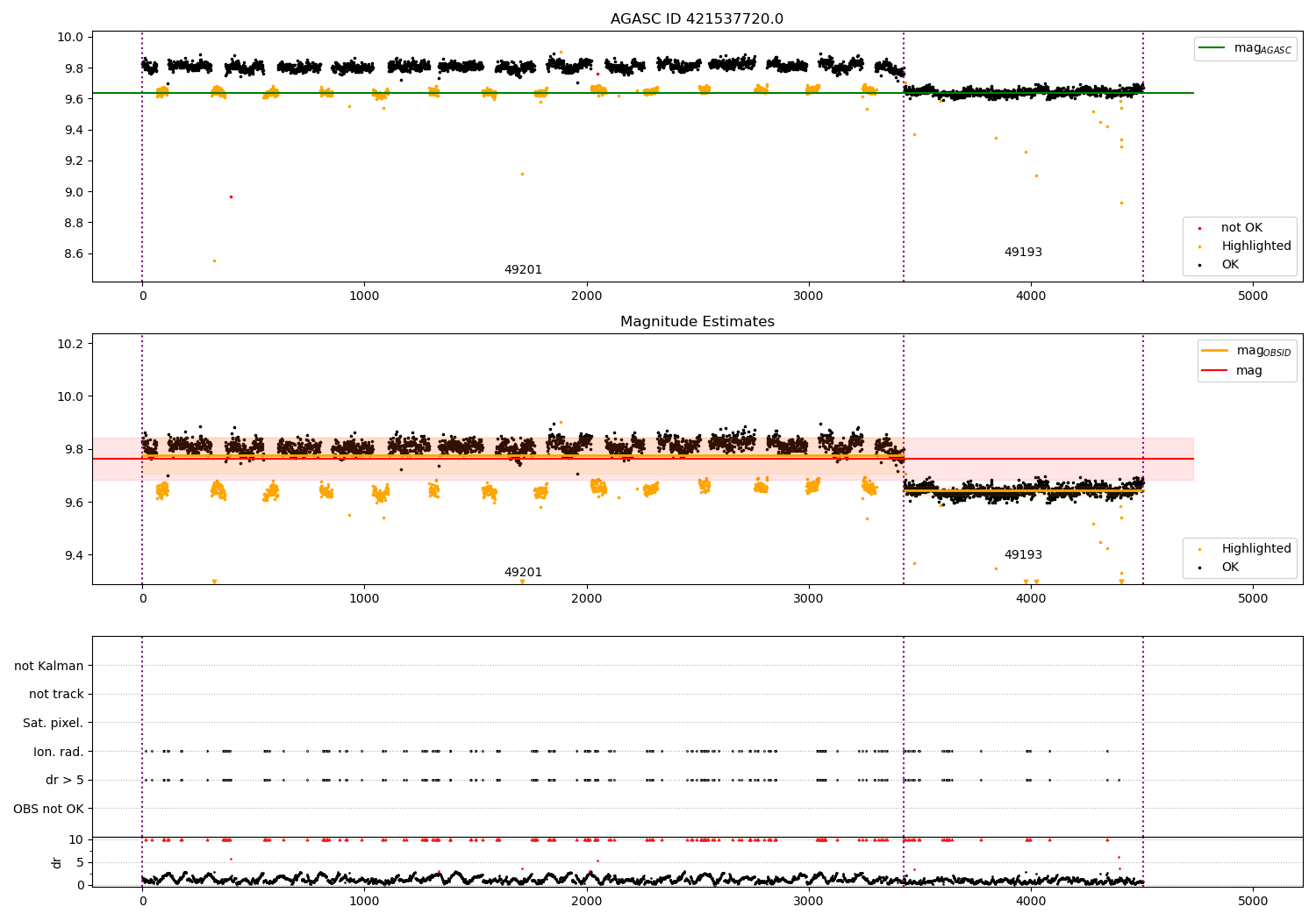Select the red mag legend line
Screen dimensions: 1316x921
coord(1215,371)
